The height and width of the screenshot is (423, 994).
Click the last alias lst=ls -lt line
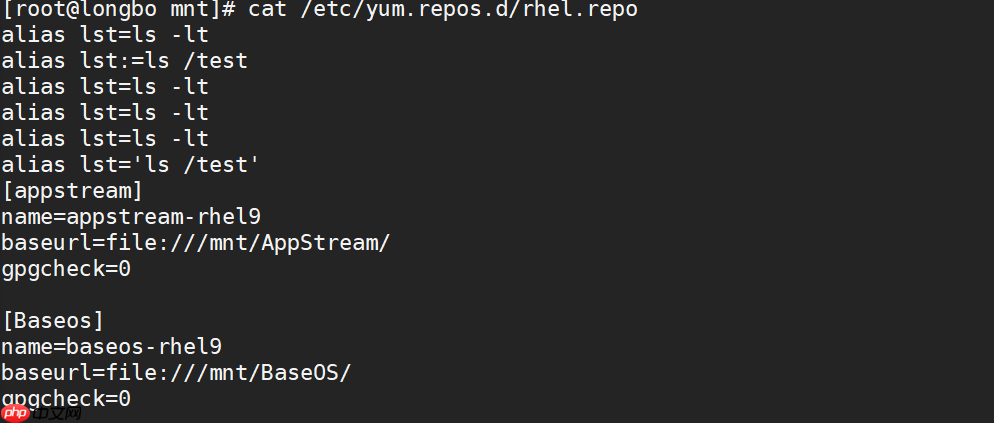(x=105, y=139)
